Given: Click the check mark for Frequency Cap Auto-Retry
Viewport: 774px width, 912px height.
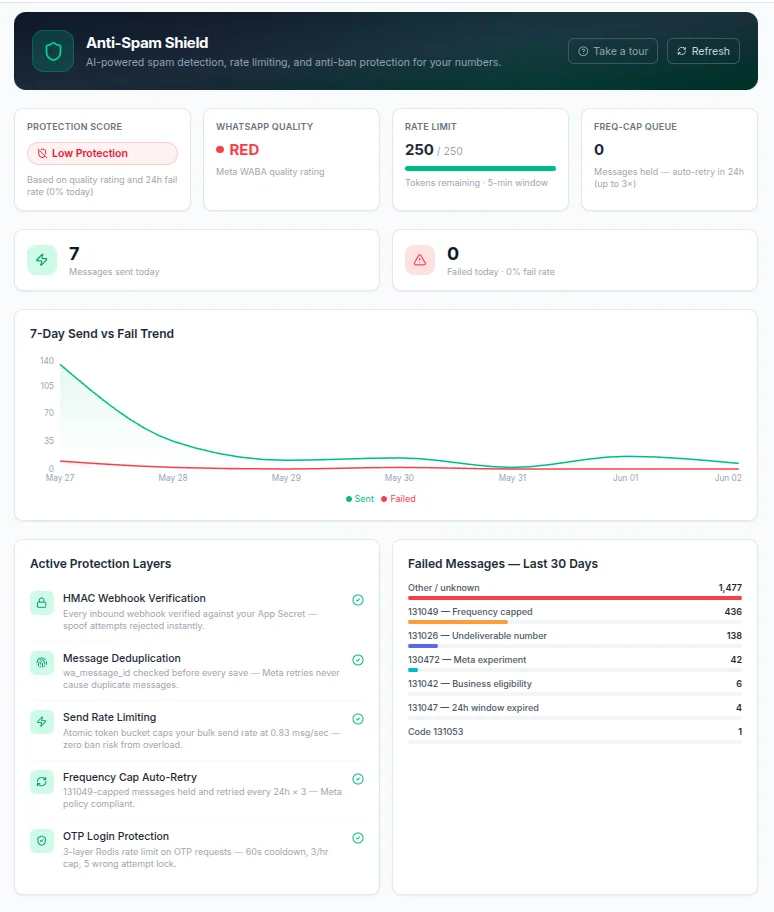Looking at the screenshot, I should click(358, 779).
